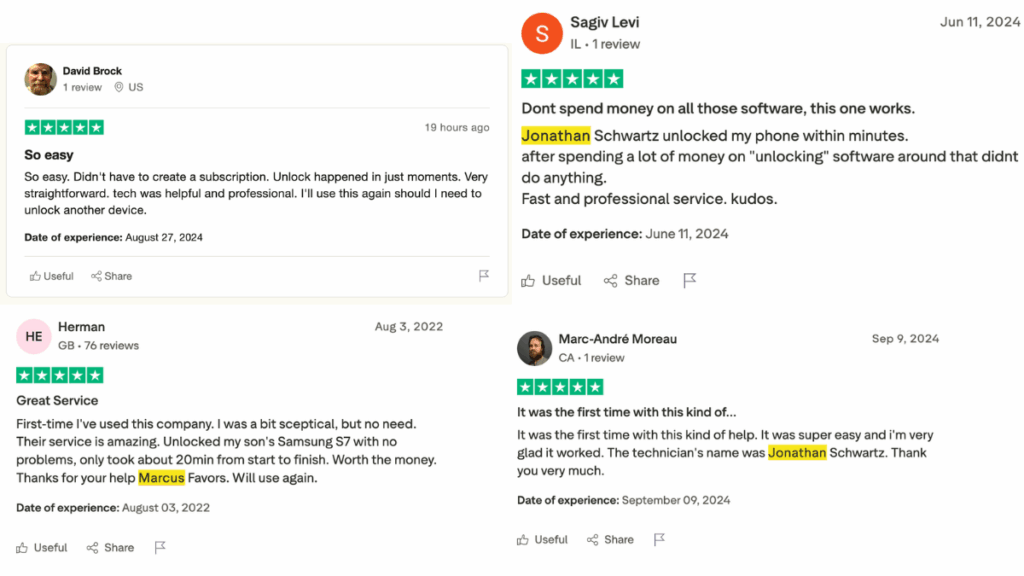Share David Brock's review

[112, 276]
